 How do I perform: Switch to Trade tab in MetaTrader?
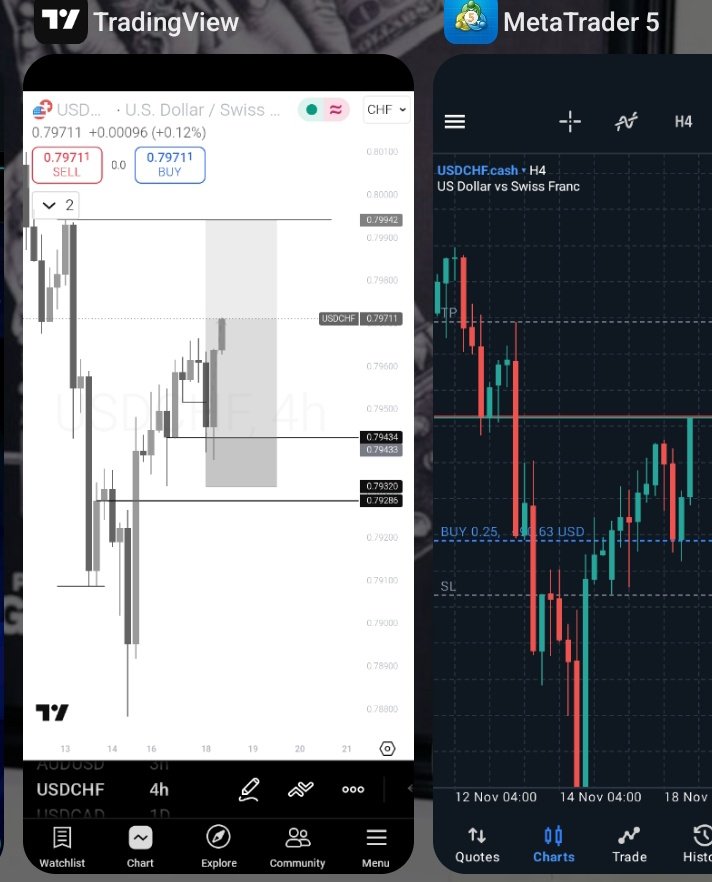pos(629,845)
